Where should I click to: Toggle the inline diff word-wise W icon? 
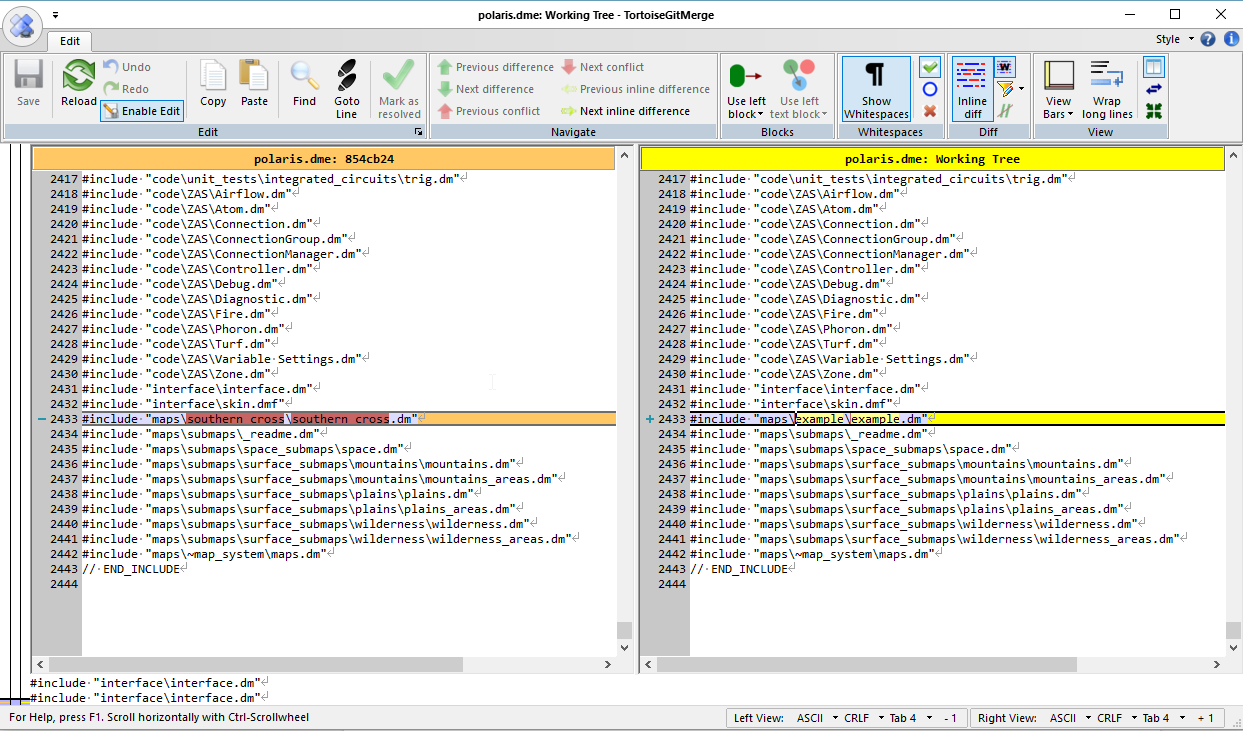click(x=1005, y=67)
